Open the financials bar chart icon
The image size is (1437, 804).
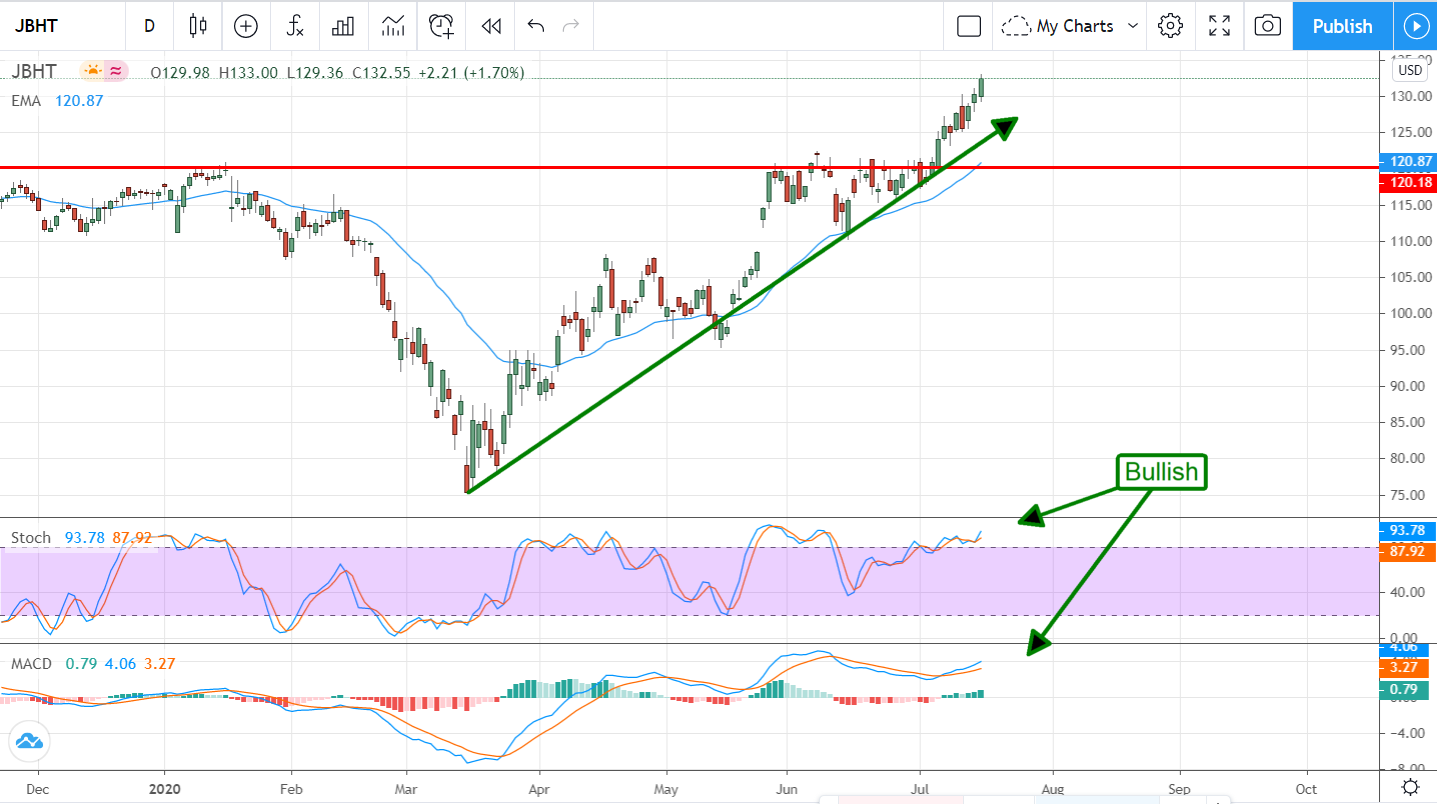343,26
